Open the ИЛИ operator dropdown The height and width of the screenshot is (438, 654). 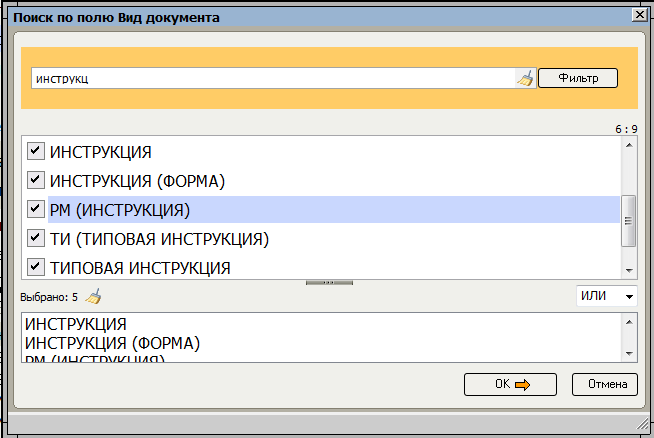click(607, 296)
